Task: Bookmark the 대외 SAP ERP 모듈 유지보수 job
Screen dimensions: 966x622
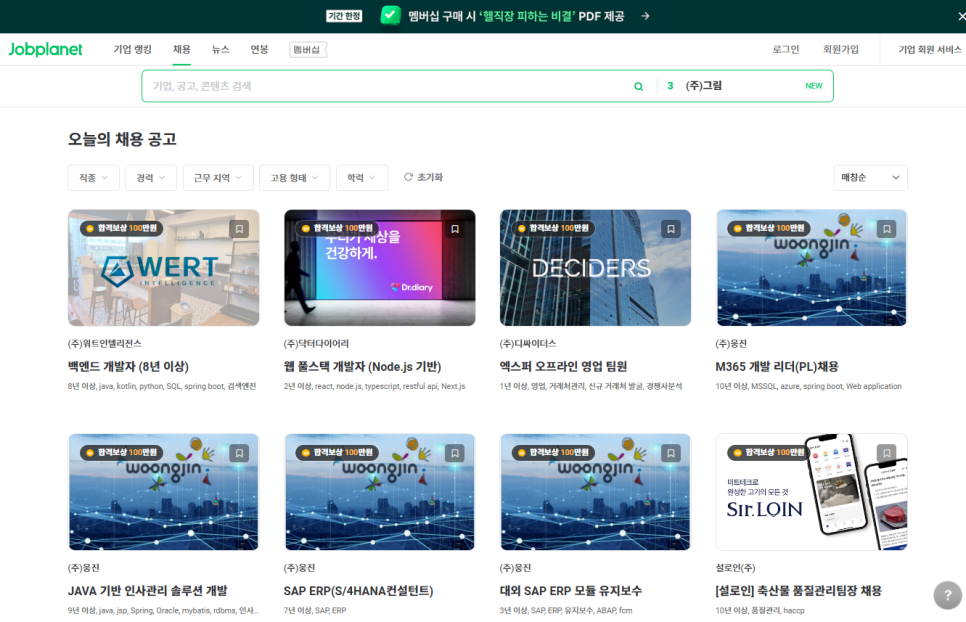Action: click(671, 453)
